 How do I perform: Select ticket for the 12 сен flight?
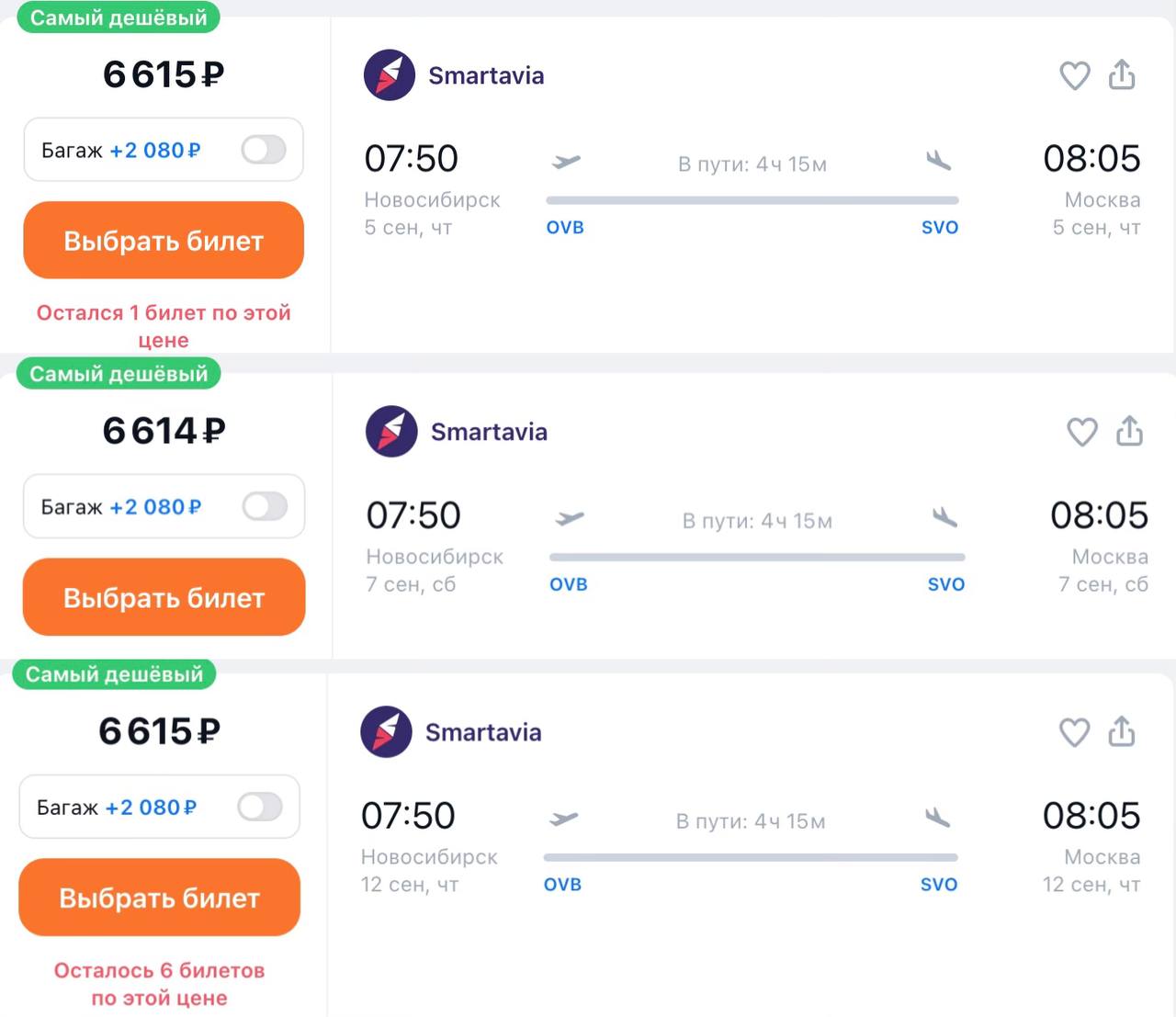click(160, 898)
